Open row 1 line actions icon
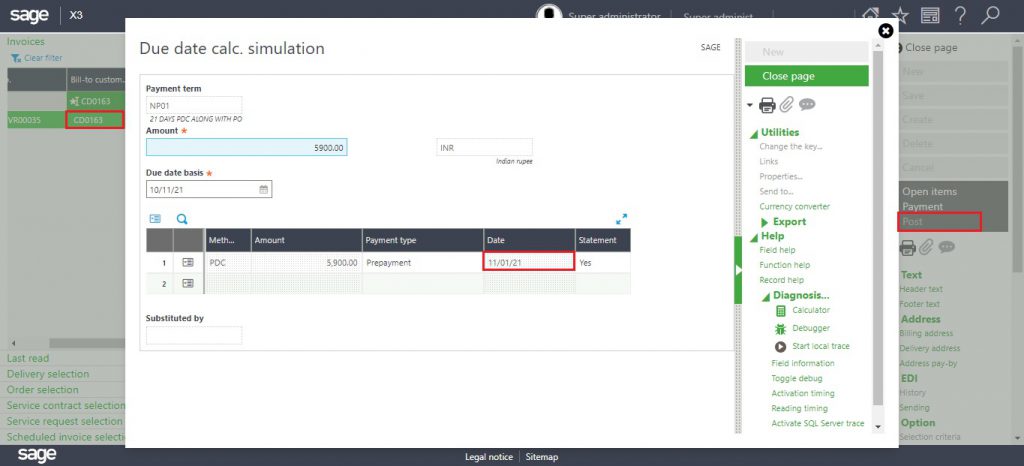 point(188,262)
